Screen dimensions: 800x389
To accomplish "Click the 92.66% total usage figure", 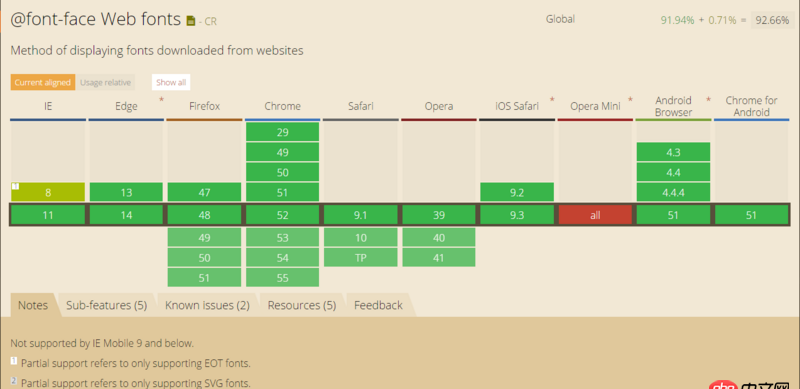I will (x=772, y=20).
